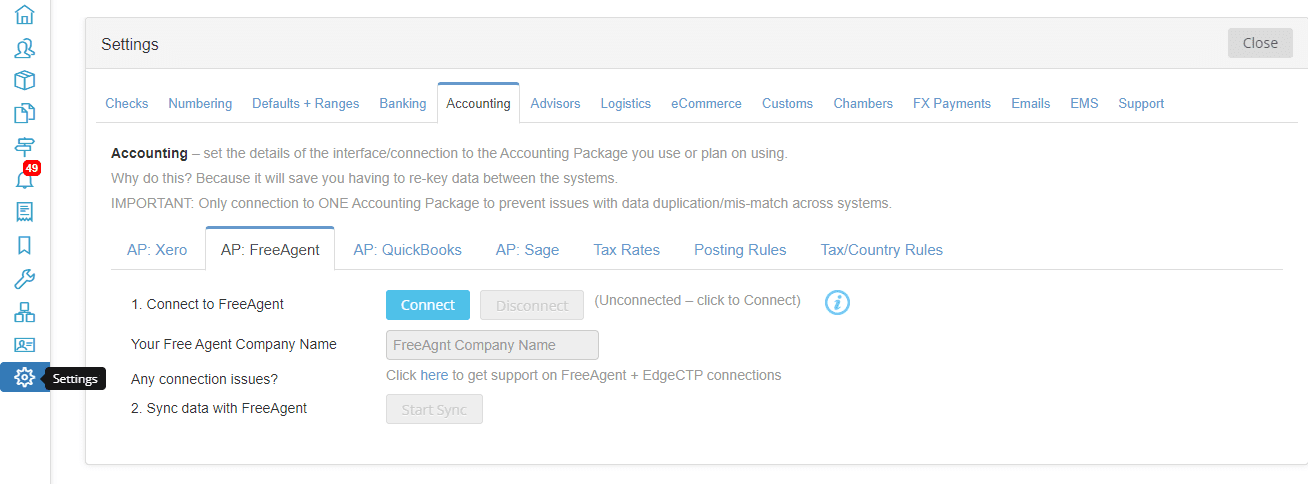Open the documents icon in the sidebar
The image size is (1308, 484).
point(24,113)
